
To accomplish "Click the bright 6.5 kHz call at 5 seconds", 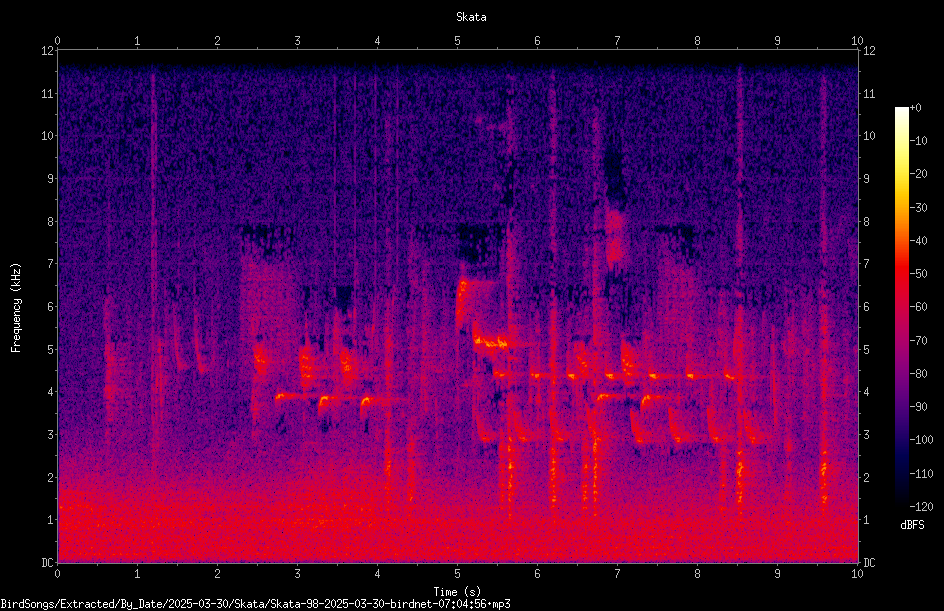I will click(x=462, y=300).
